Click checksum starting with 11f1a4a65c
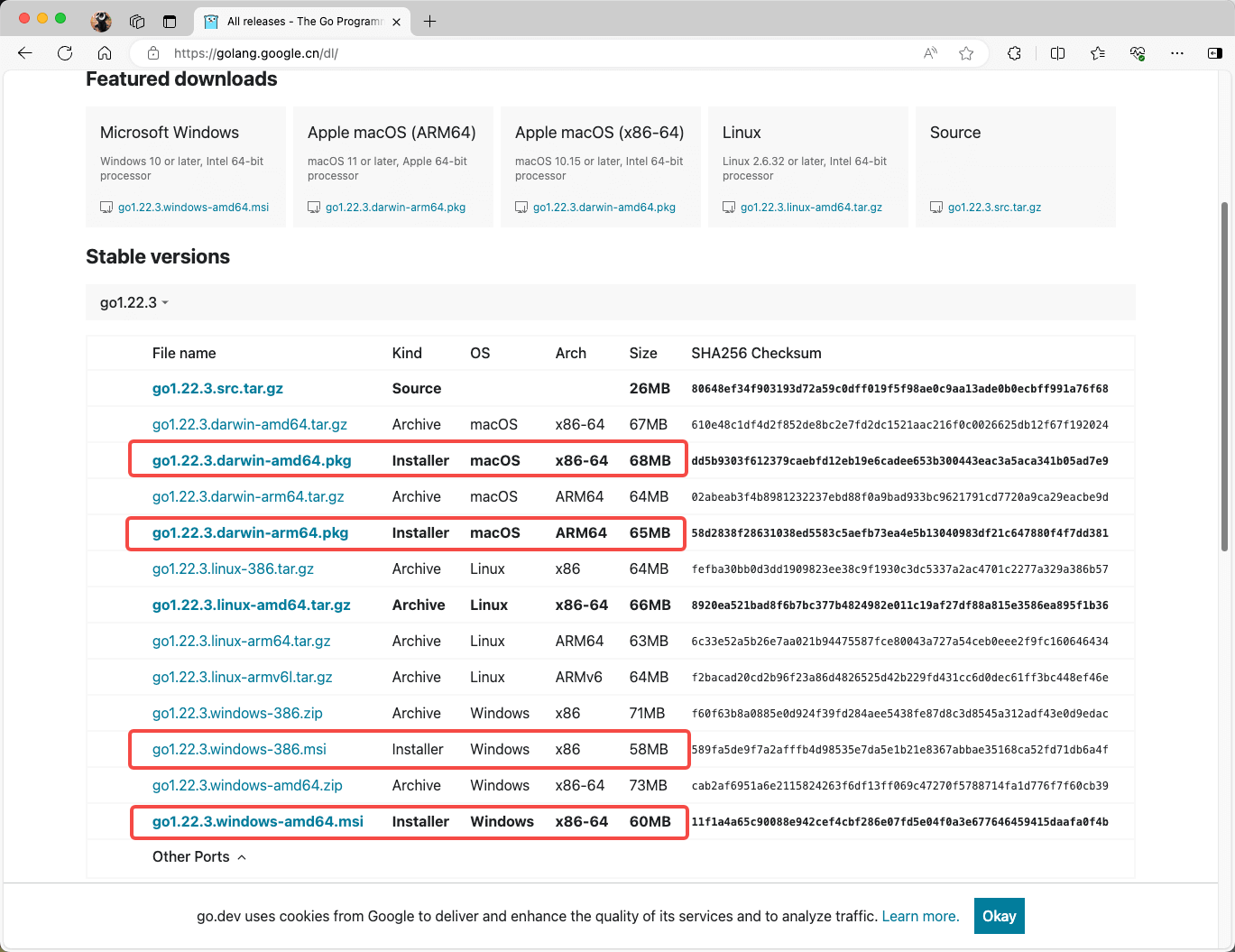This screenshot has height=952, width=1235. pyautogui.click(x=899, y=822)
